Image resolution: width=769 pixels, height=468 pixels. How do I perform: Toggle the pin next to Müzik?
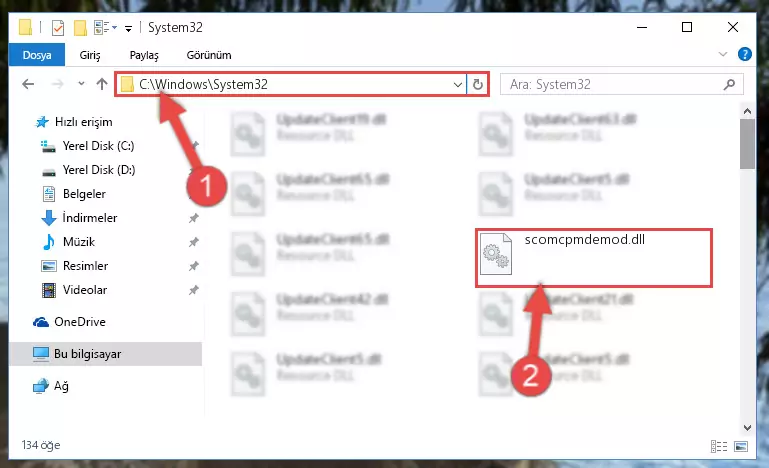(x=194, y=242)
